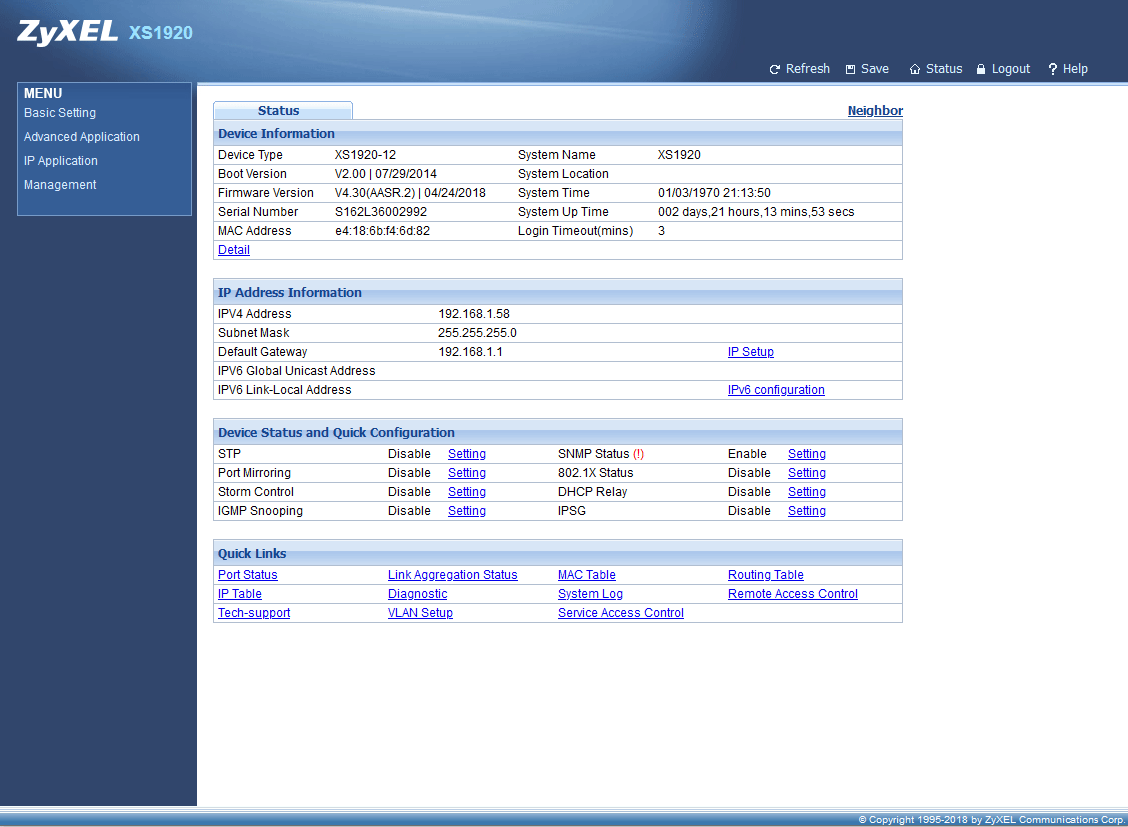Open the IPv6 configuration link
Image resolution: width=1128 pixels, height=827 pixels.
(x=776, y=390)
